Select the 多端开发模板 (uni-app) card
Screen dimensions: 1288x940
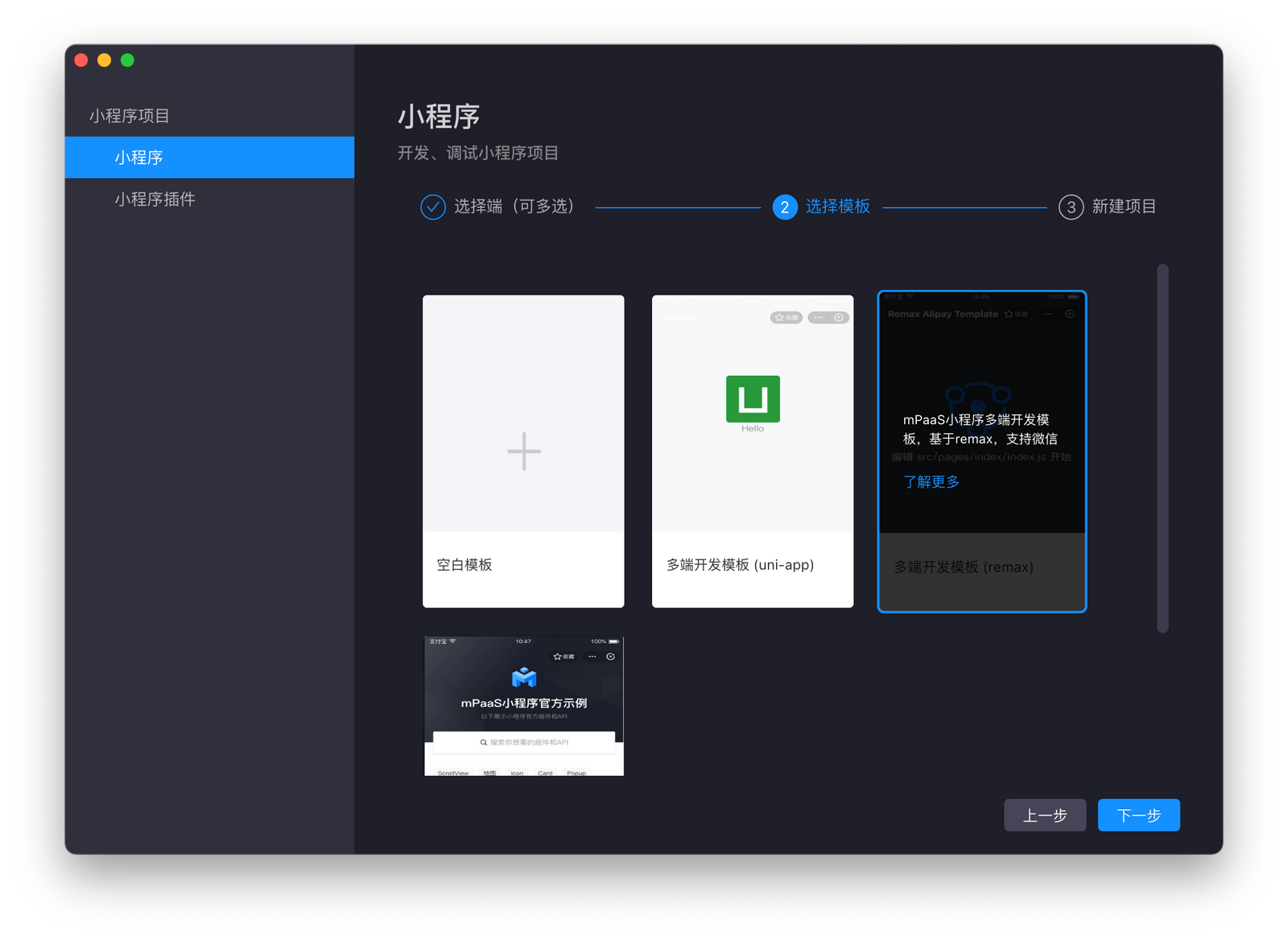click(753, 451)
